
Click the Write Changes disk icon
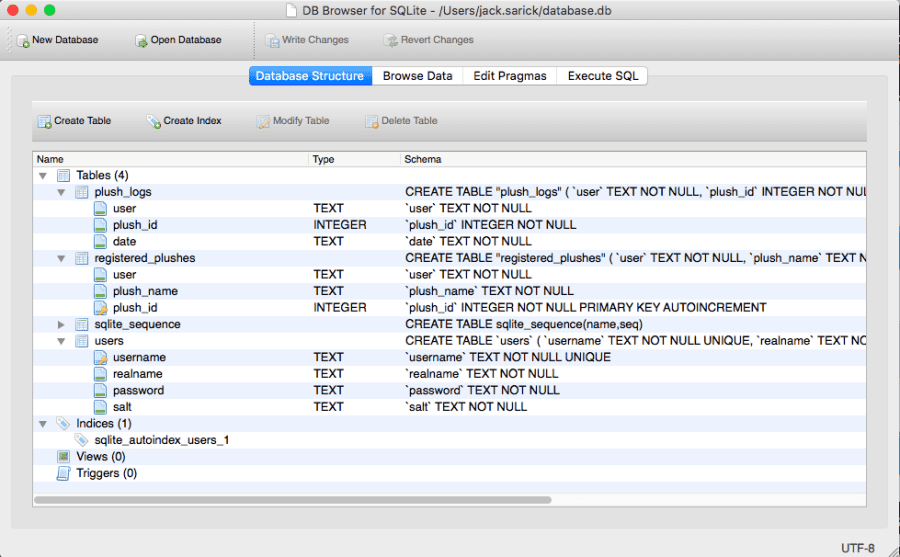tap(271, 41)
